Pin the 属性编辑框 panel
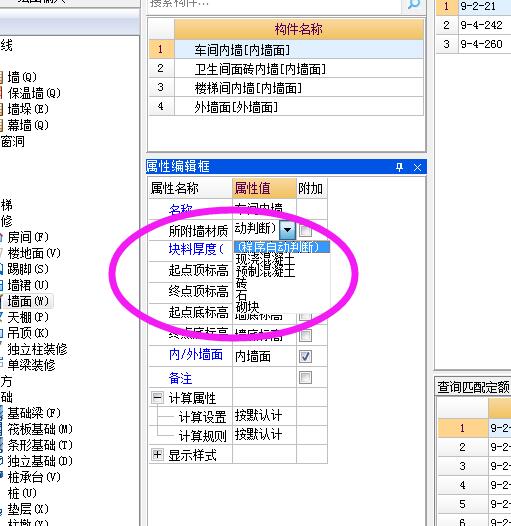Viewport: 511px width, 526px height. click(x=399, y=167)
